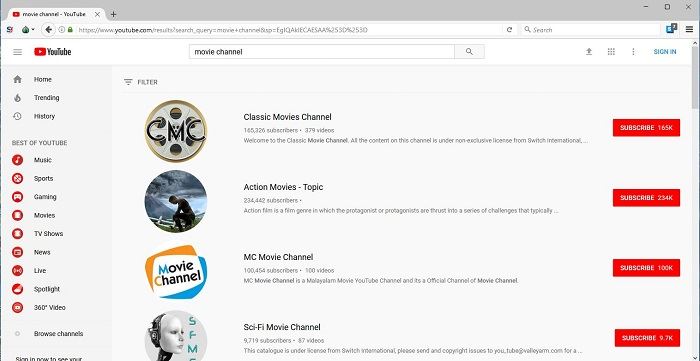This screenshot has height=361, width=700.
Task: Open the three-dot settings menu in header
Action: (633, 52)
